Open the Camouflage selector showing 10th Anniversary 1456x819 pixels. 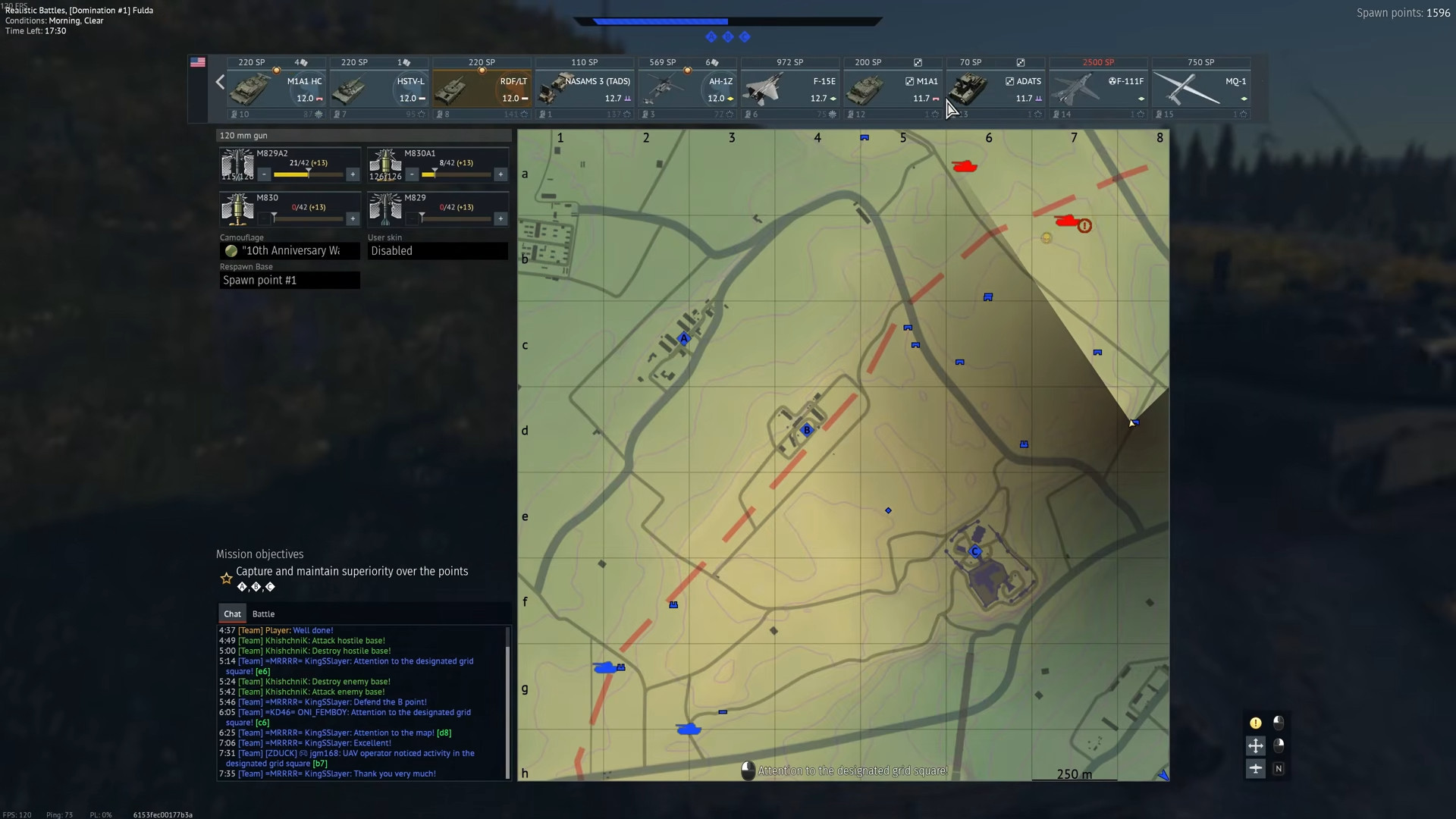[290, 250]
